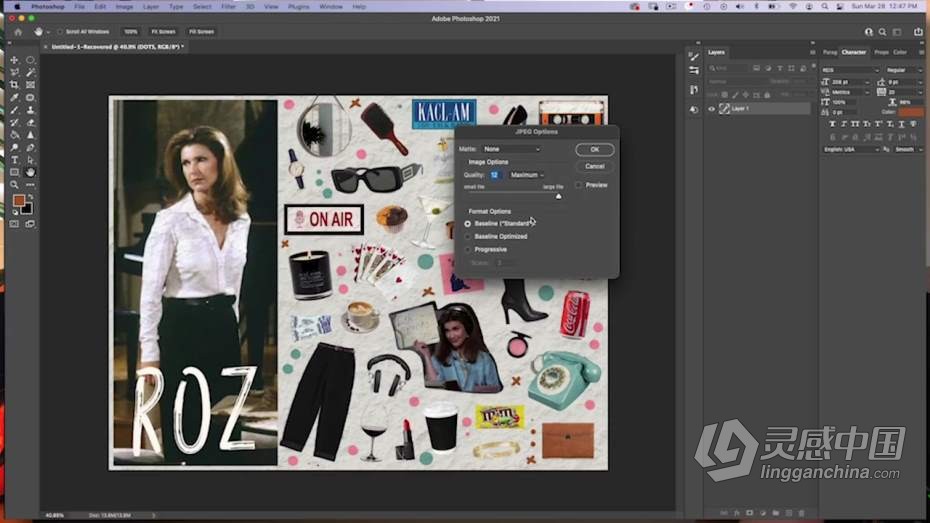Select the Rectangle shape tool
The height and width of the screenshot is (523, 930).
click(x=14, y=172)
